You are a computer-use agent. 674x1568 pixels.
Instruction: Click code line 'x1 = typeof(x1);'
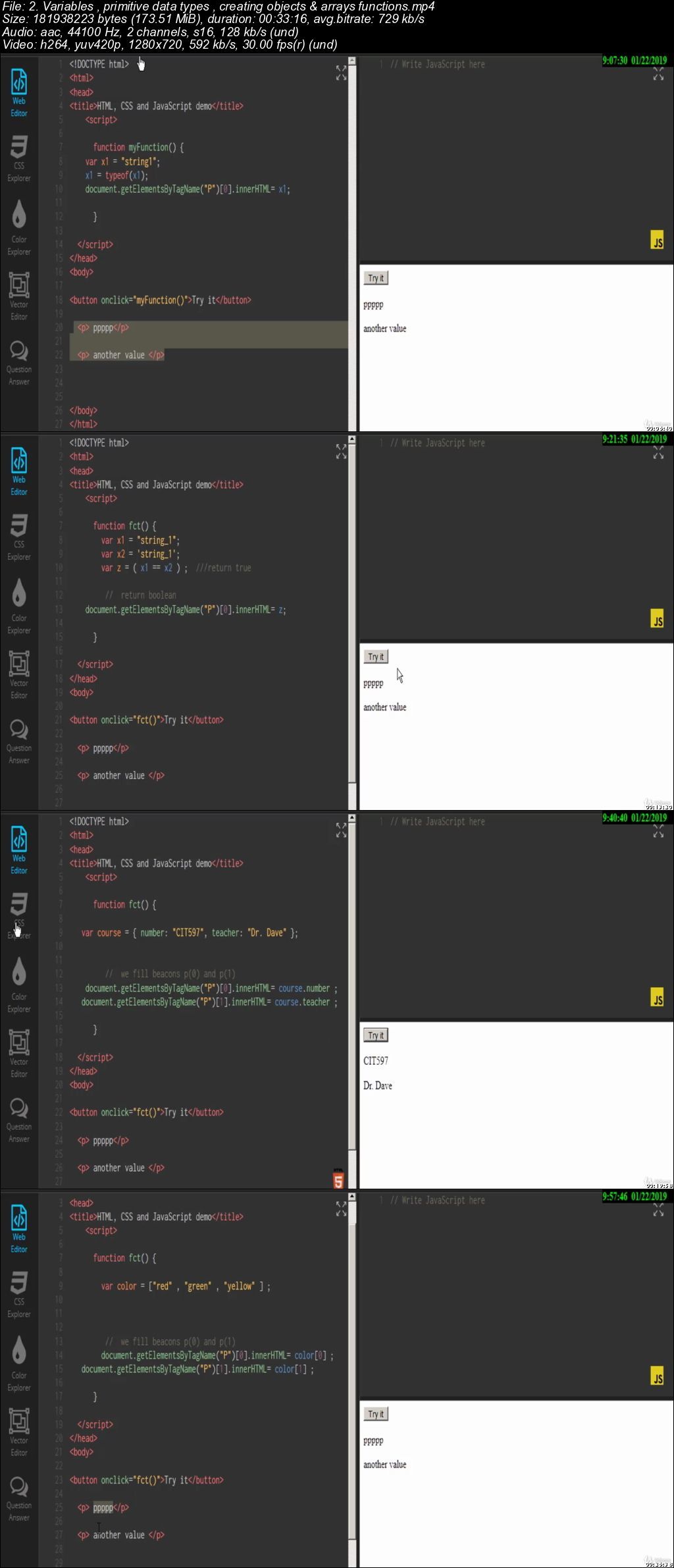pyautogui.click(x=117, y=175)
